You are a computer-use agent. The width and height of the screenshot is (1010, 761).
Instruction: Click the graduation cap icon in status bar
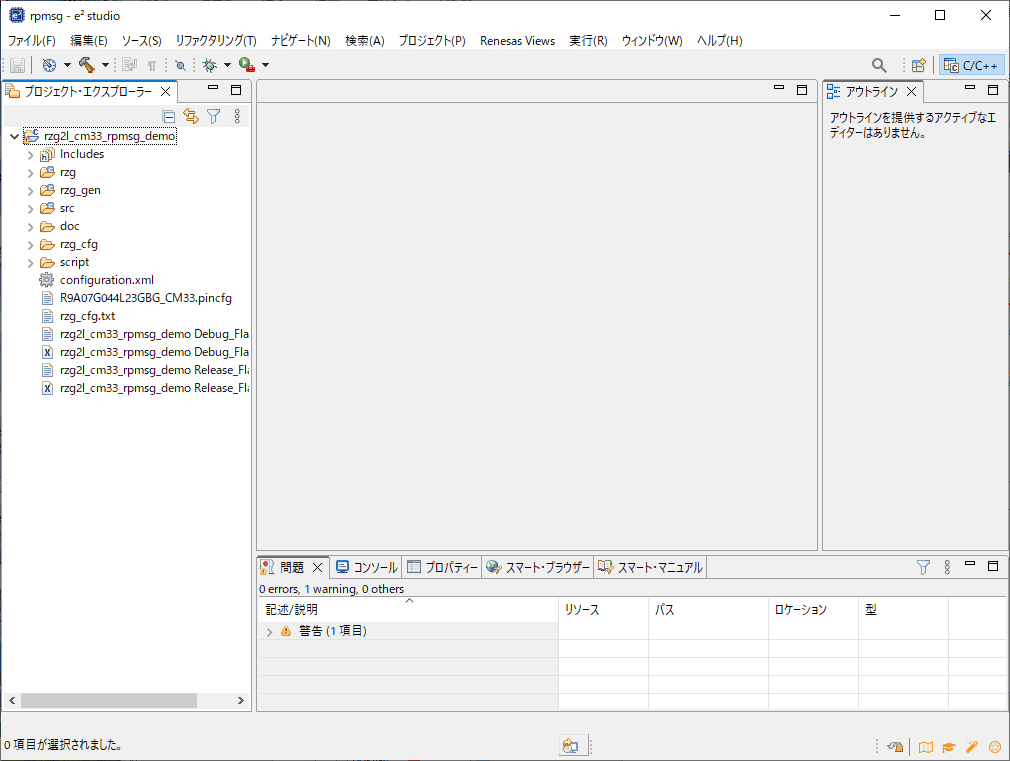(x=949, y=747)
